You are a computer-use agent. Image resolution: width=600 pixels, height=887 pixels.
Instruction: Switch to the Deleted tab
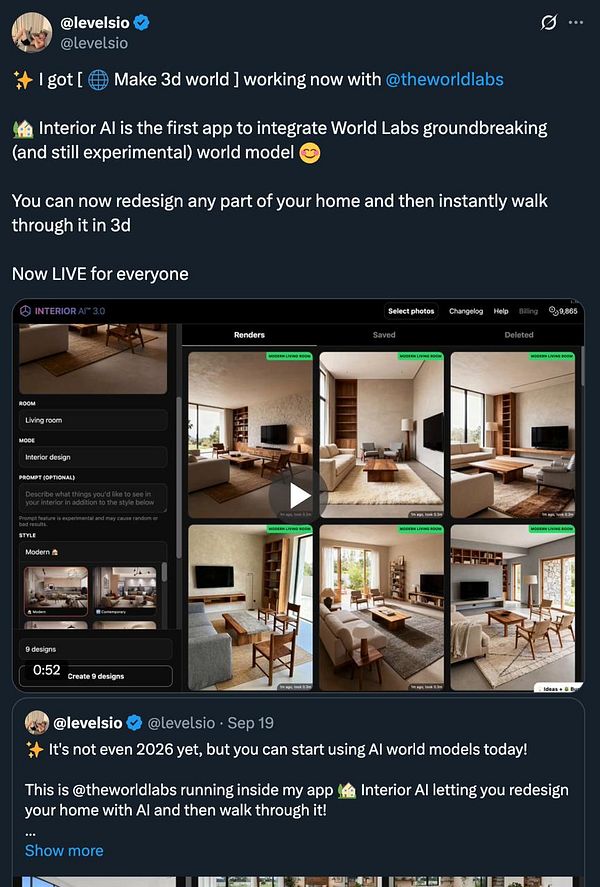coord(518,335)
